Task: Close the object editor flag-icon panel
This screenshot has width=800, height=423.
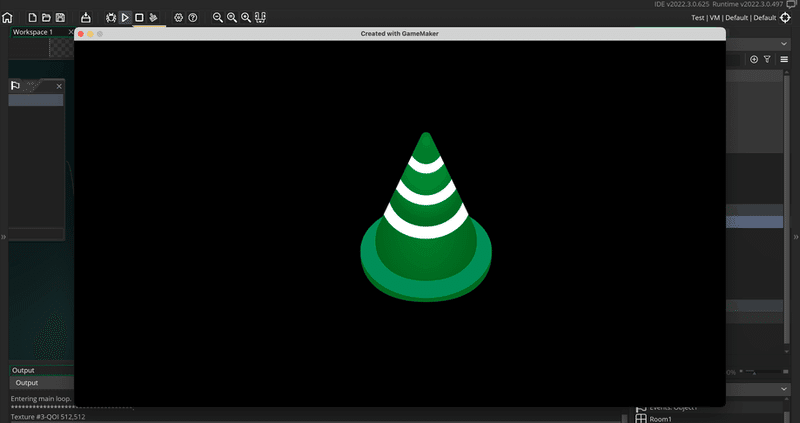Action: [x=59, y=86]
